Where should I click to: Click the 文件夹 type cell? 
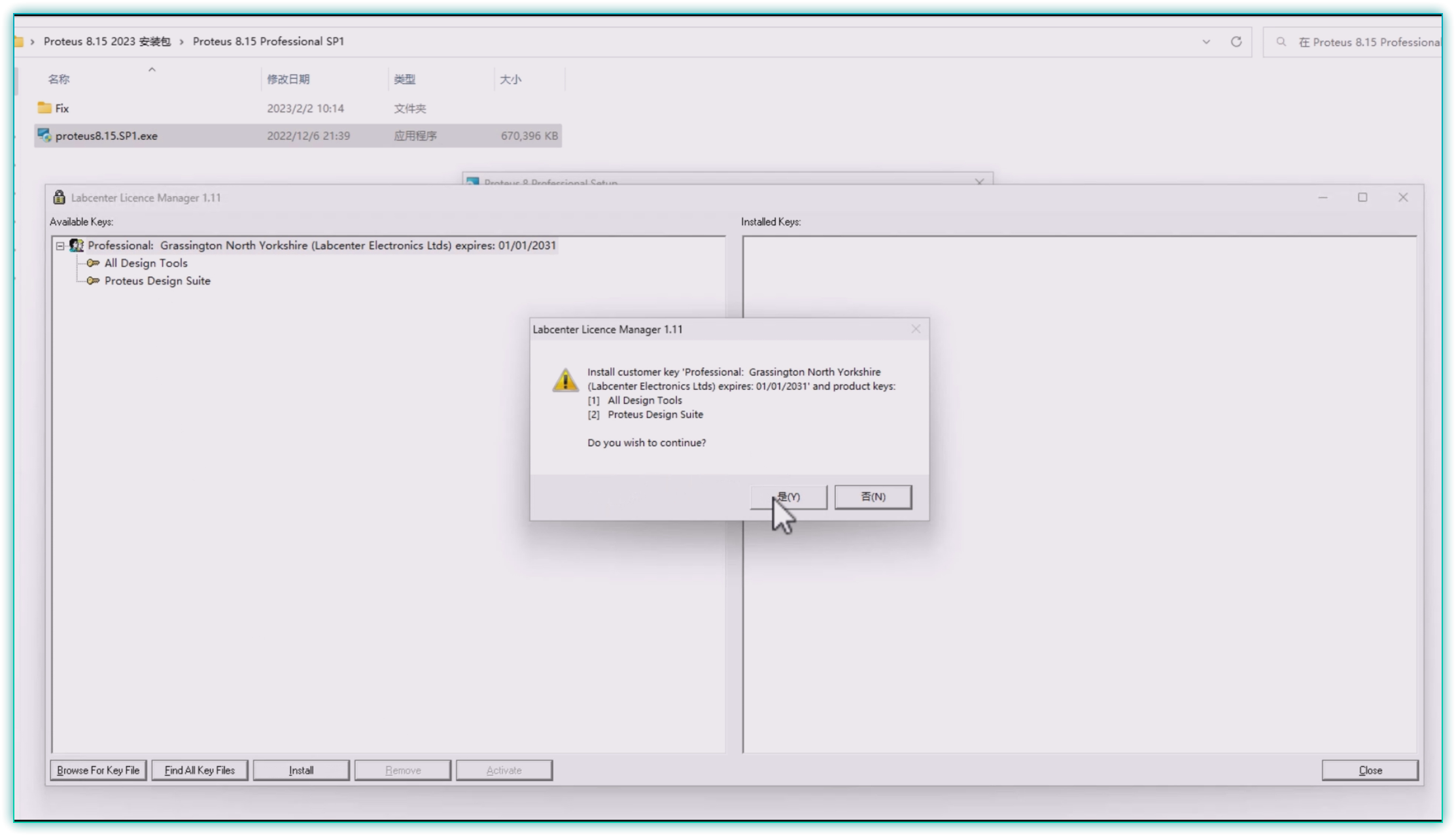click(x=410, y=109)
